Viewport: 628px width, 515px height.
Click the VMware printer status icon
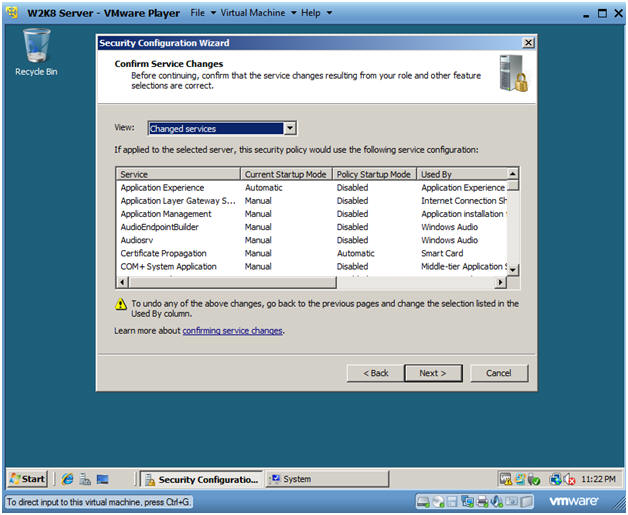pos(483,501)
